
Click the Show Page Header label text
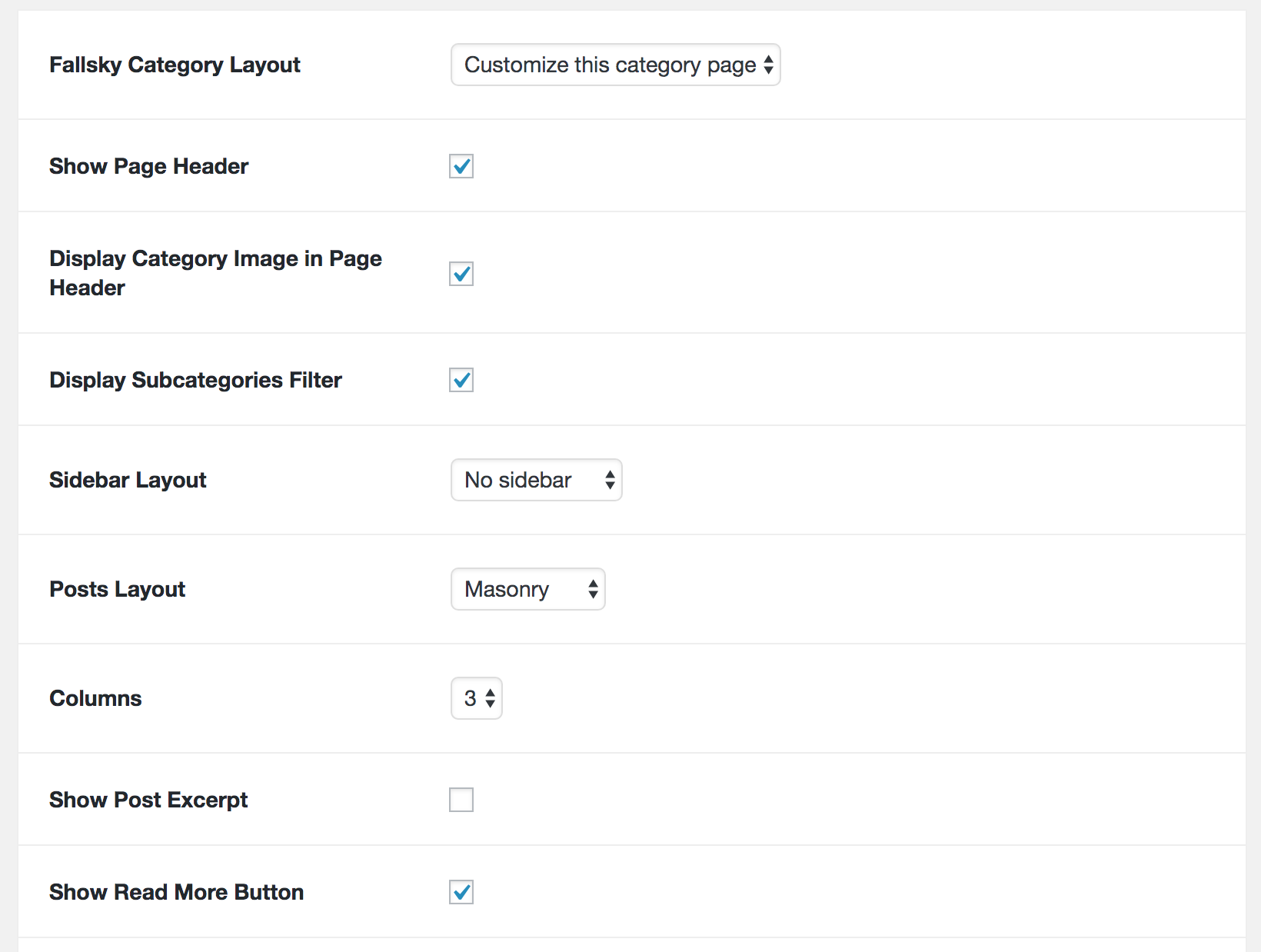pyautogui.click(x=148, y=166)
